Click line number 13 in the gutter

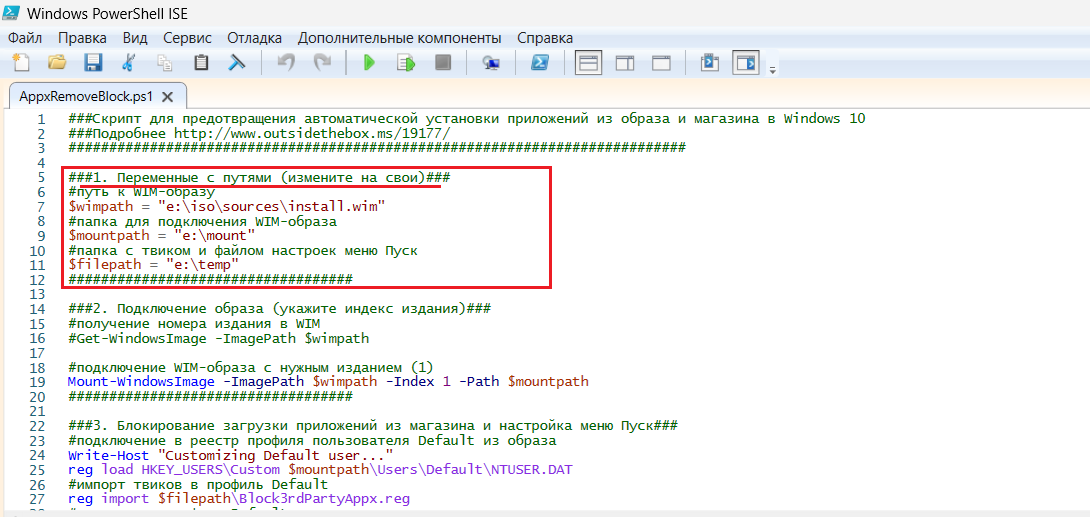[x=38, y=294]
